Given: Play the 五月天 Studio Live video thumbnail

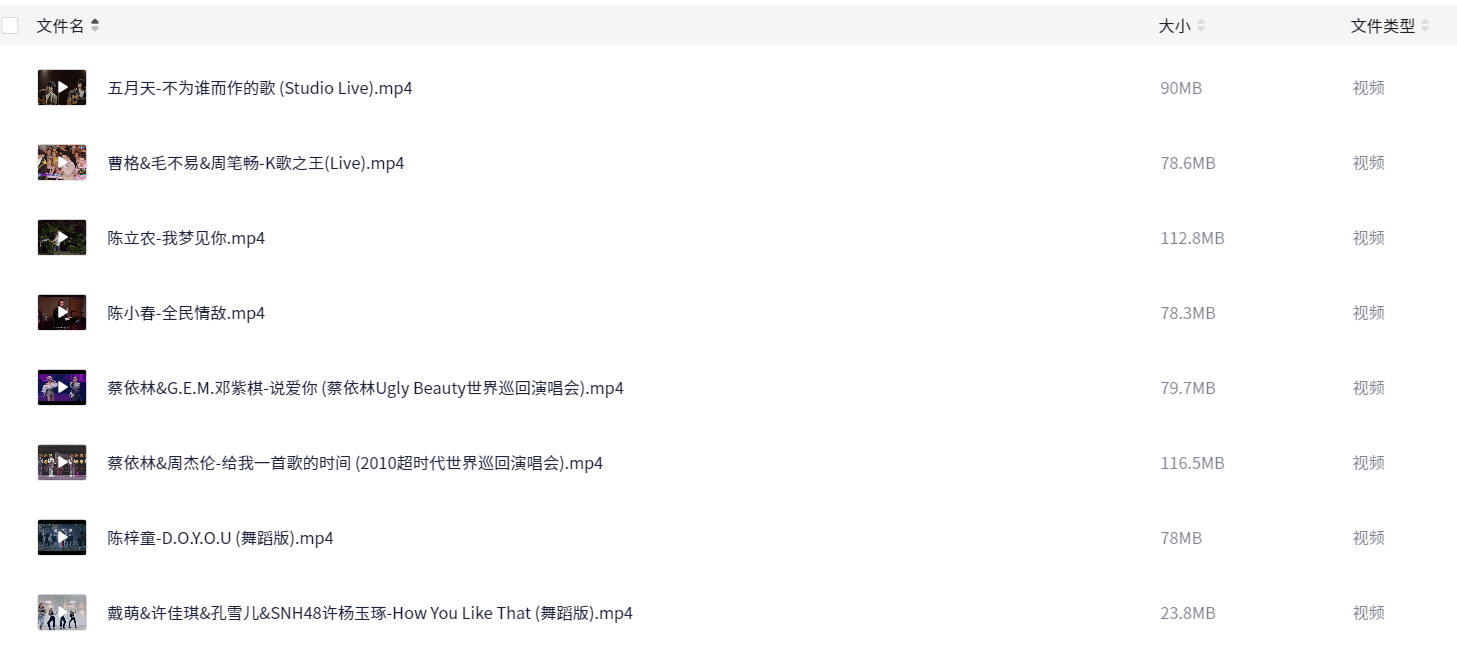Looking at the screenshot, I should [62, 88].
